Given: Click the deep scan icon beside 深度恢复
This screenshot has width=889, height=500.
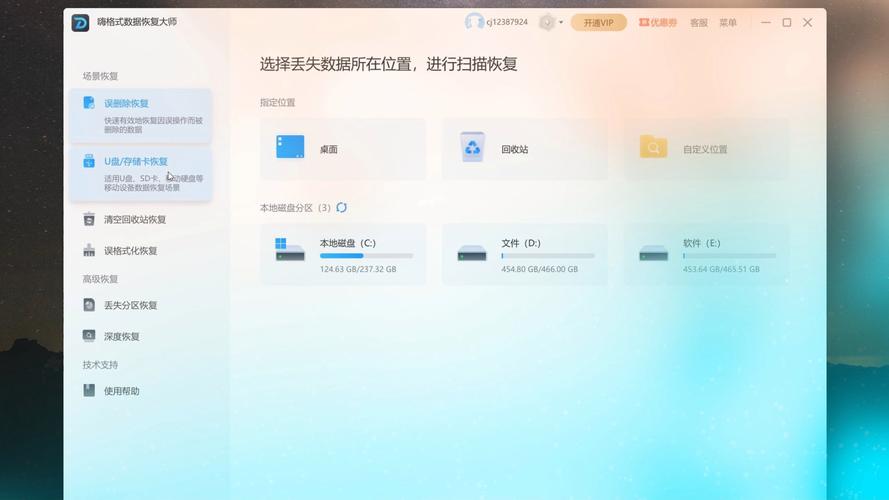Looking at the screenshot, I should tap(89, 336).
